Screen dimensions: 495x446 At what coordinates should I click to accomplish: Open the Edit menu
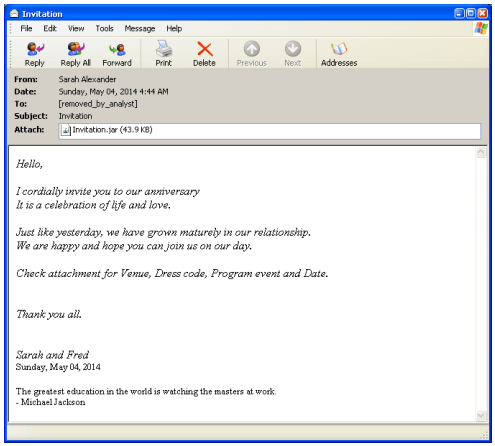pos(50,29)
